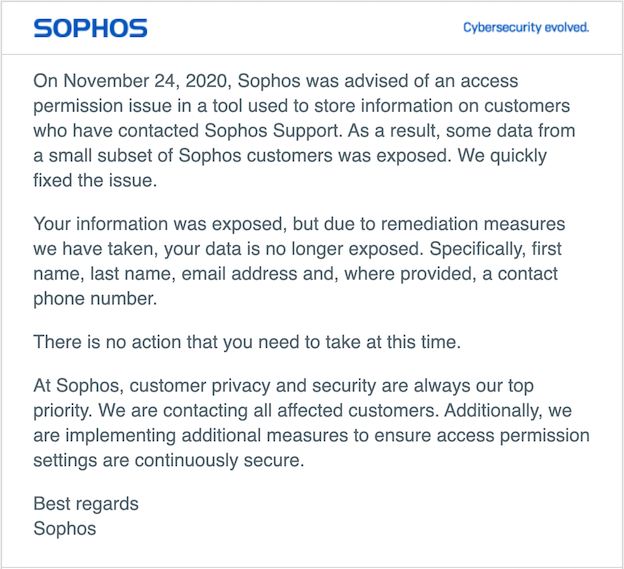The image size is (624, 569).
Task: Click 'There is no action' sentence
Action: click(247, 342)
